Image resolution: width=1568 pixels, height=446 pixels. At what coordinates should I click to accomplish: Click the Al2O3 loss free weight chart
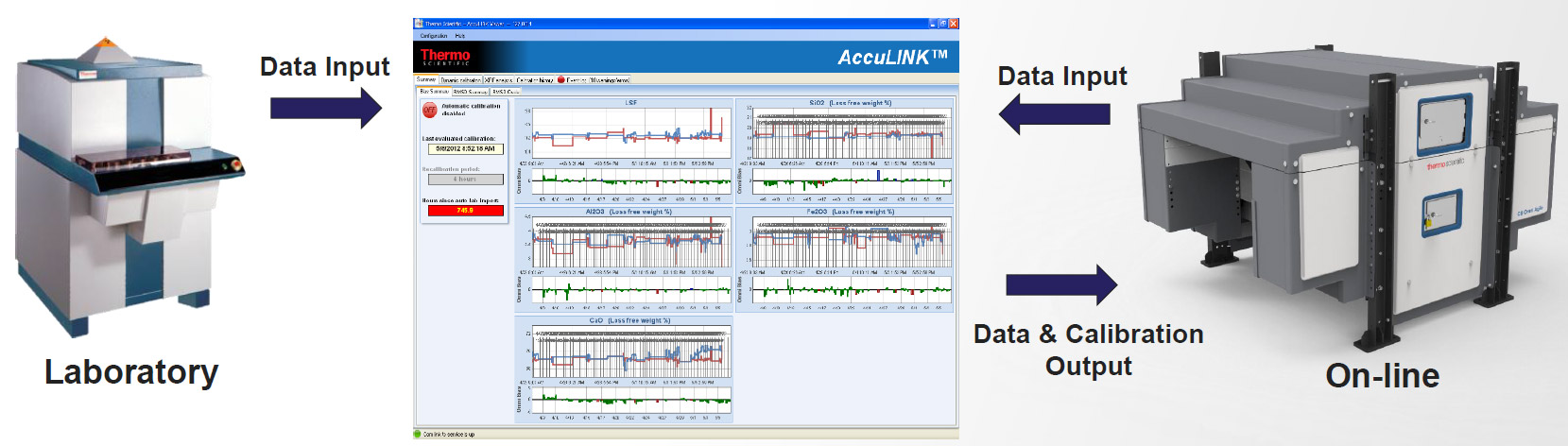tap(629, 242)
